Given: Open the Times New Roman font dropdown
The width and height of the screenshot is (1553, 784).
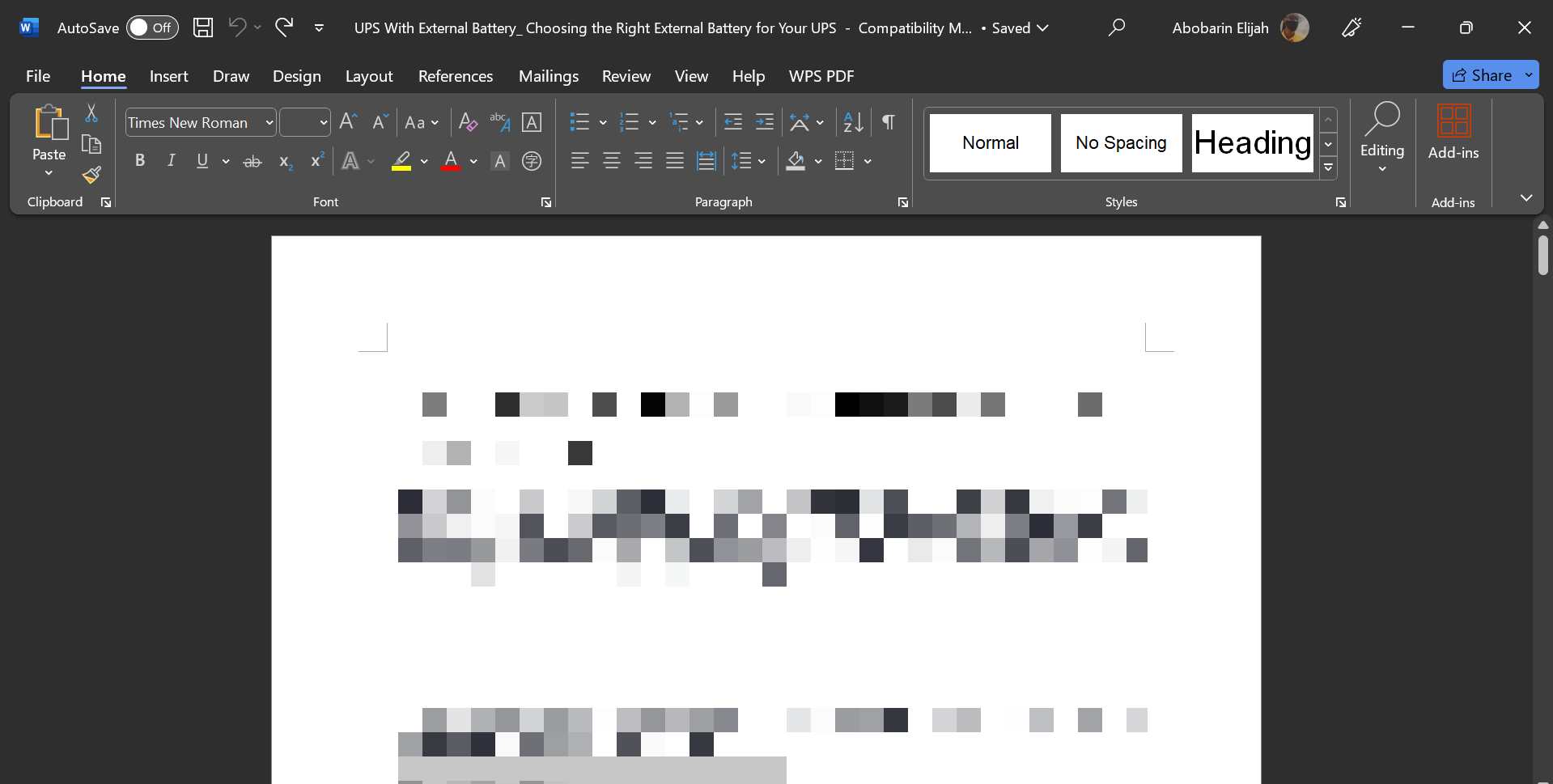Looking at the screenshot, I should (x=269, y=123).
